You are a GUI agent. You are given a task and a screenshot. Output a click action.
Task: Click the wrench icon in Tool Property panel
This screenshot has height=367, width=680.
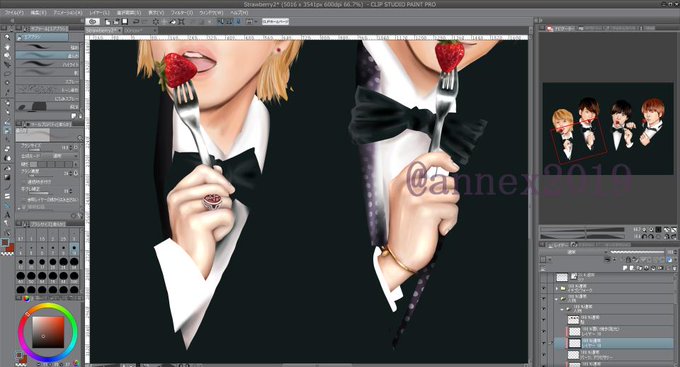coord(79,216)
